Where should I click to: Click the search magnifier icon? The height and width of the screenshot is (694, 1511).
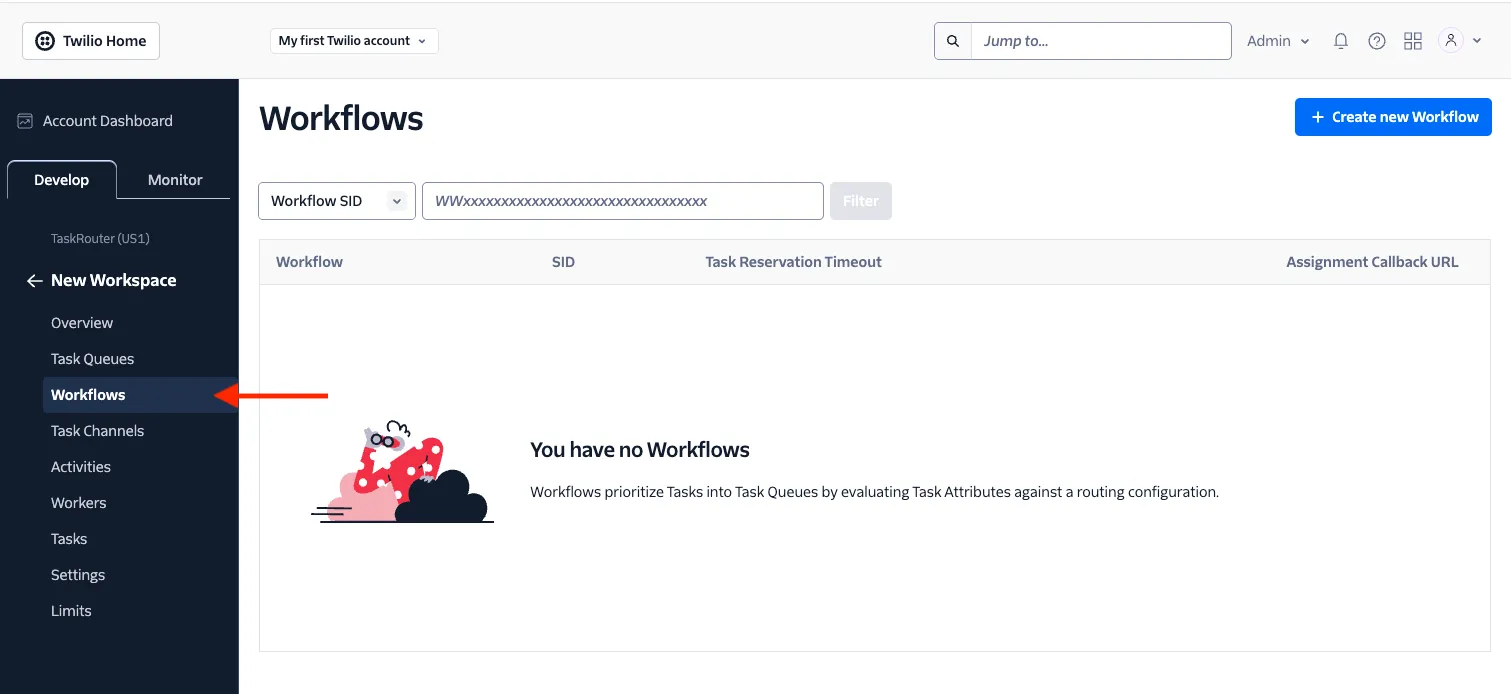(953, 41)
